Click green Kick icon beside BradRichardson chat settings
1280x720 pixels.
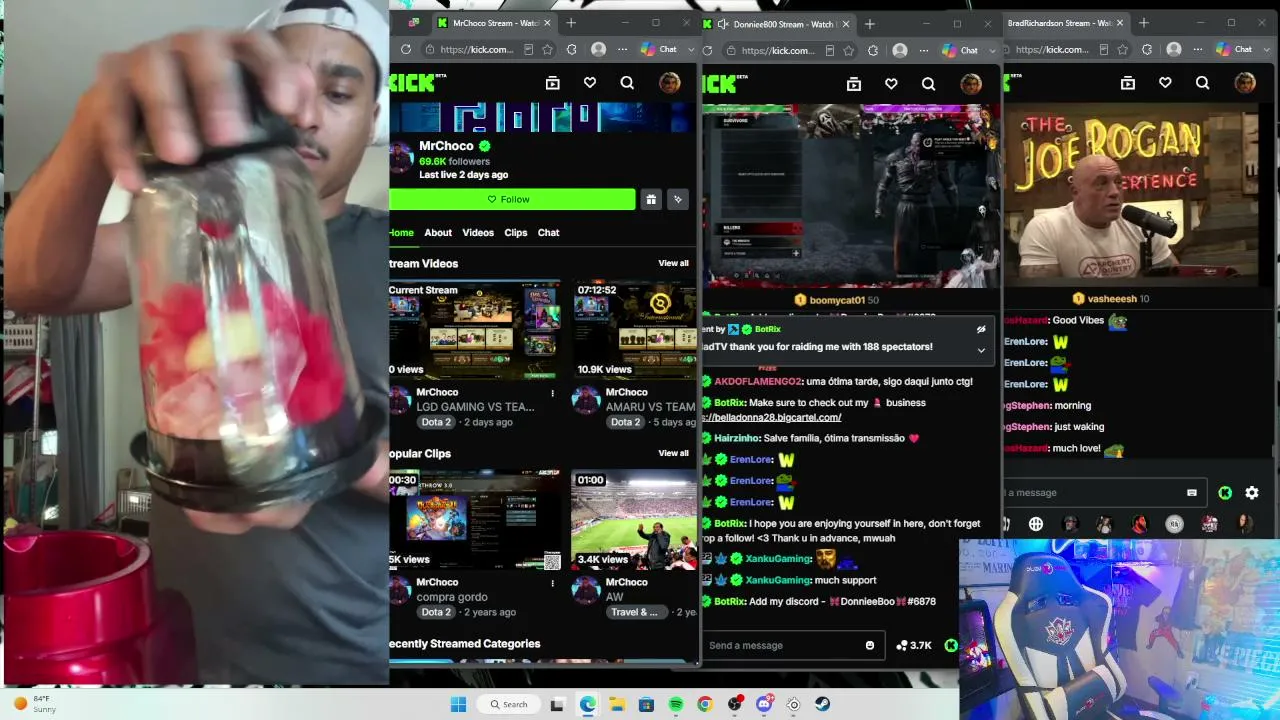pyautogui.click(x=1225, y=493)
